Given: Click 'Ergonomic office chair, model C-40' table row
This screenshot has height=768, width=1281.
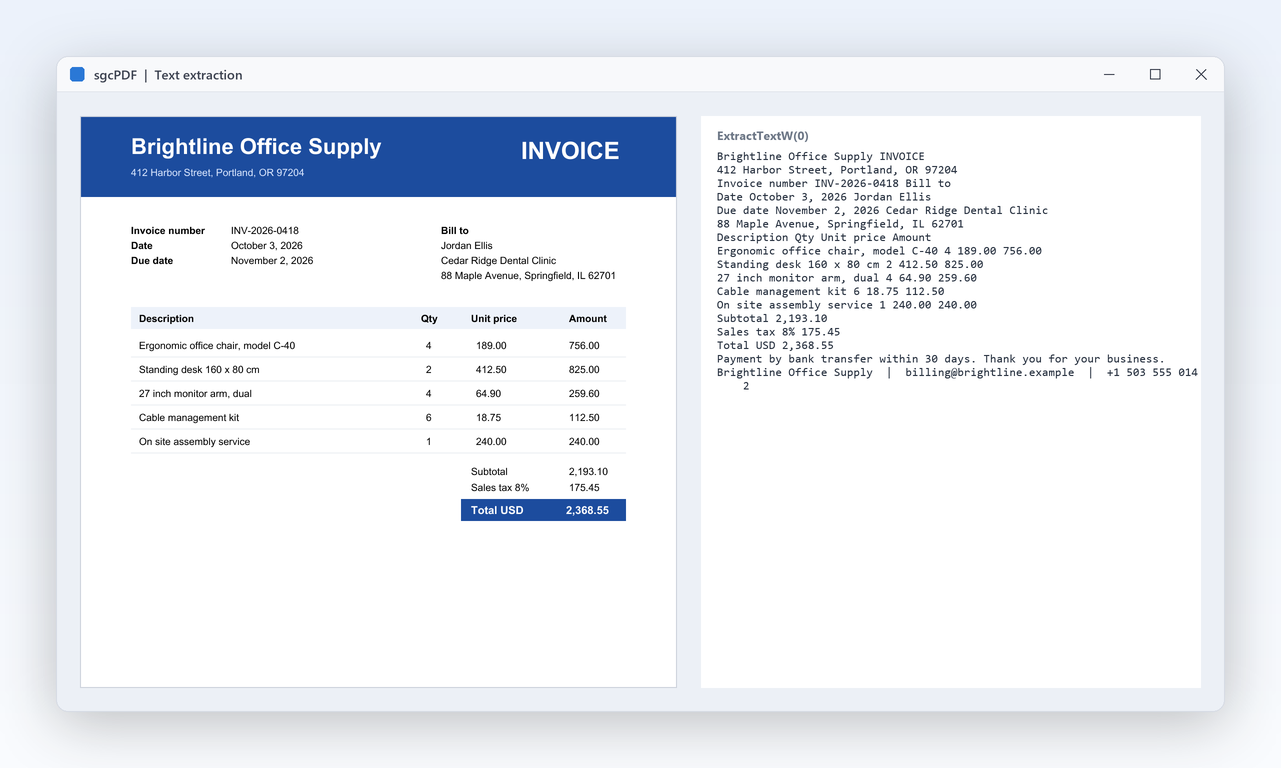Looking at the screenshot, I should click(378, 346).
